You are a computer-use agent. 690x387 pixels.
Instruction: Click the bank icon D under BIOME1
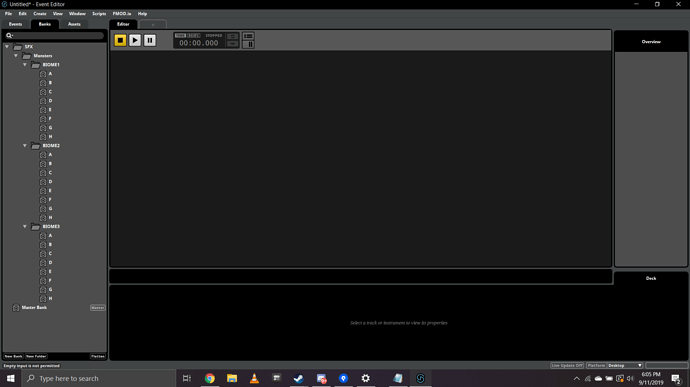pos(43,101)
